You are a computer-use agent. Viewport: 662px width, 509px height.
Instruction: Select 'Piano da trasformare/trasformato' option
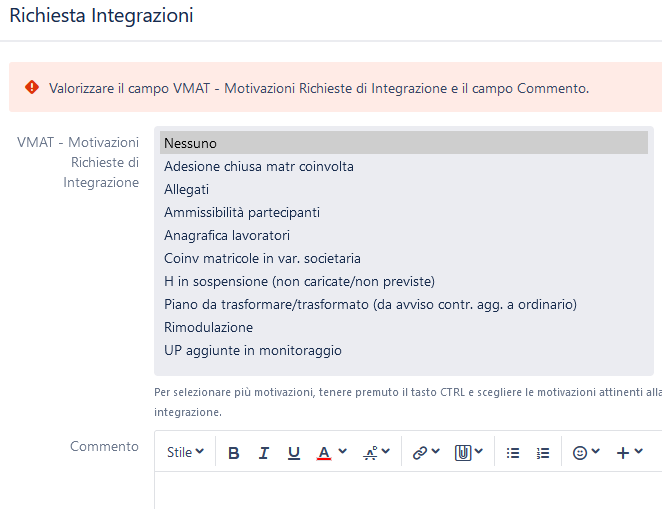pos(404,304)
